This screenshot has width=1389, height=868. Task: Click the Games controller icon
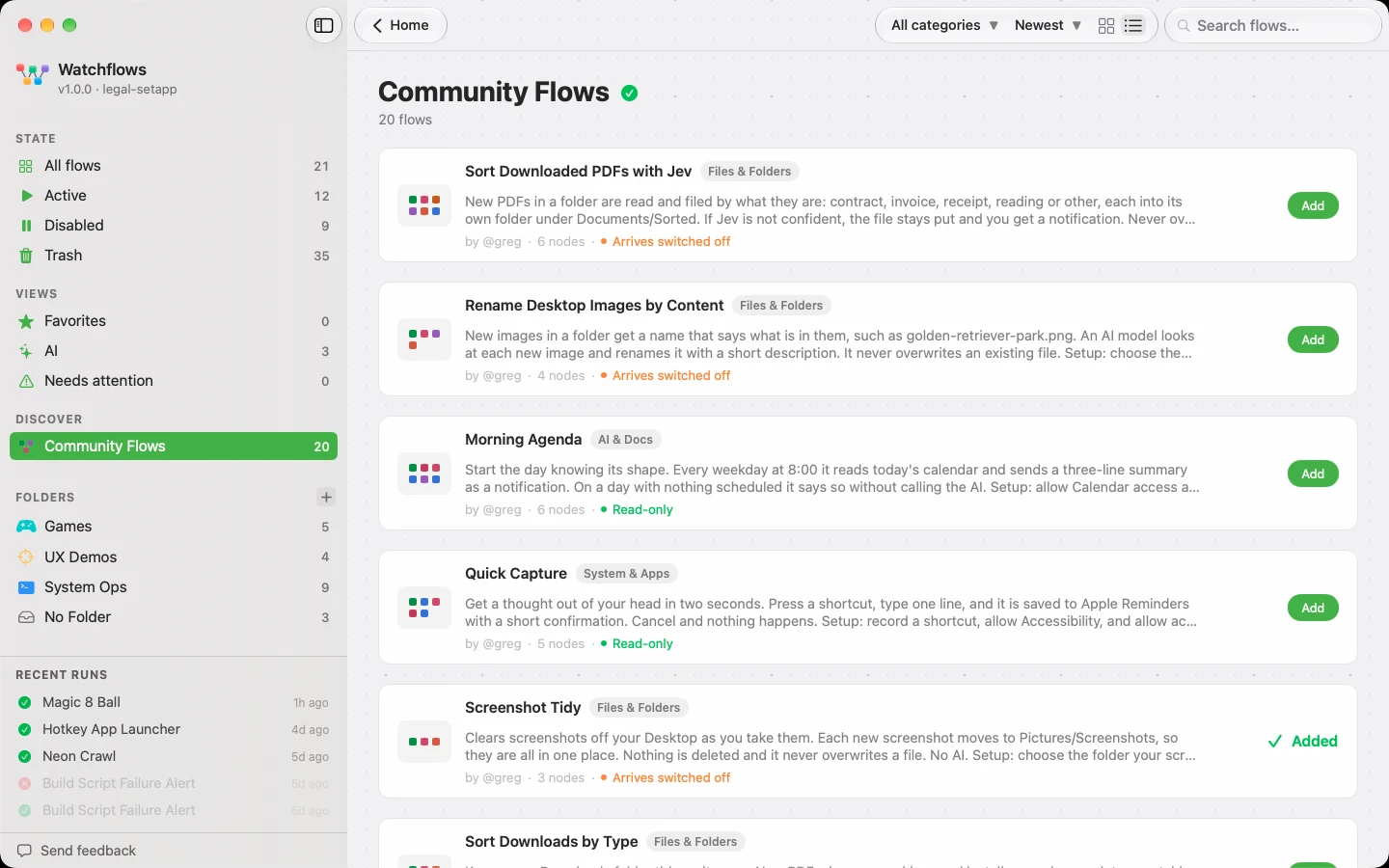tap(26, 527)
